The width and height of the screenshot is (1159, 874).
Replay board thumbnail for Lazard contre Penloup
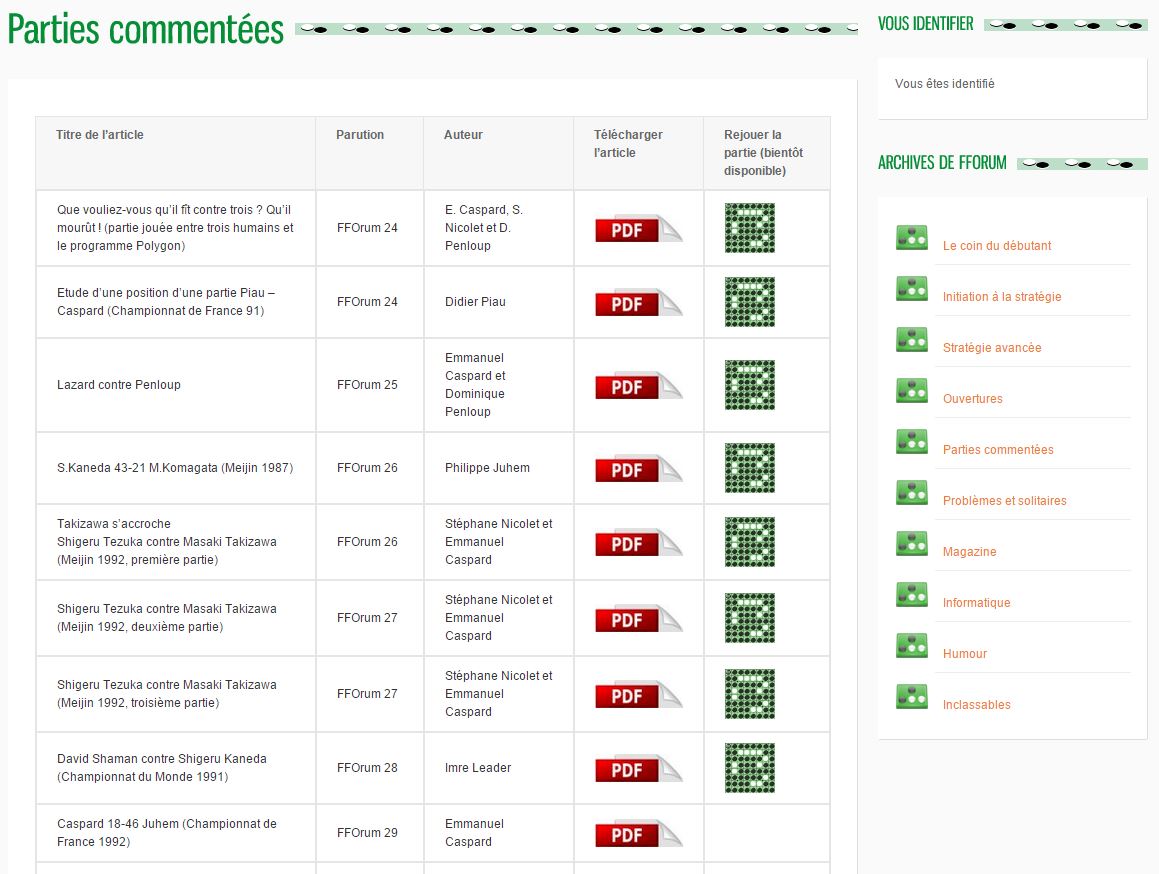pyautogui.click(x=749, y=385)
